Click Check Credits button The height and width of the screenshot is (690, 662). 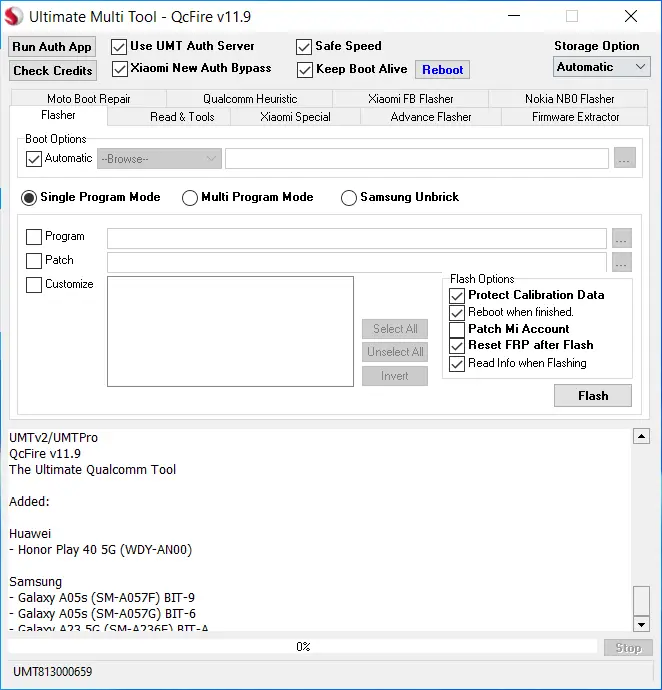click(x=53, y=70)
